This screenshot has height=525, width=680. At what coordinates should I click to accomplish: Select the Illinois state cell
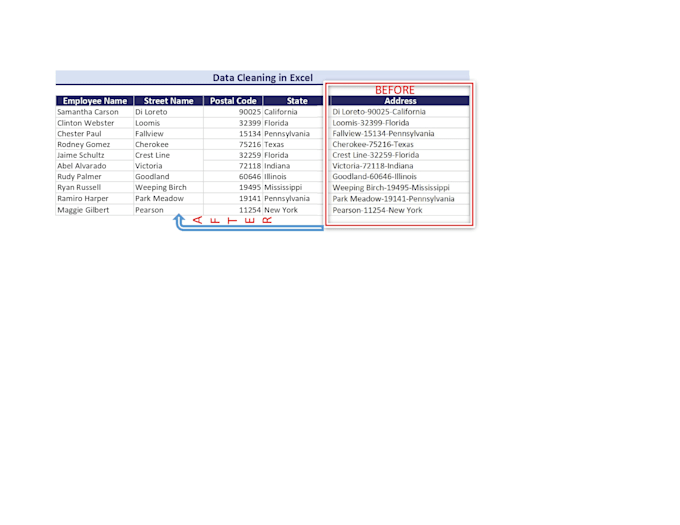(x=293, y=176)
